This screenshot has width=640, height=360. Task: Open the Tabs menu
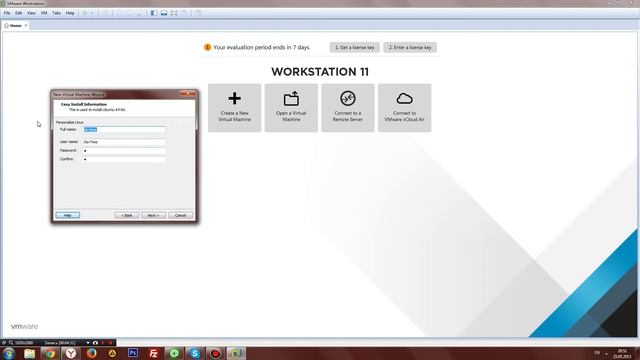pos(56,13)
